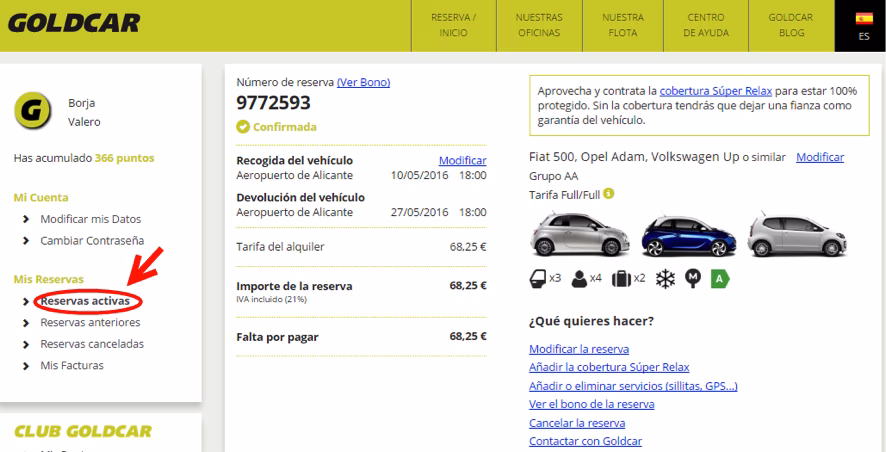Viewport: 886px width, 452px height.
Task: Click the IVA incluido (21%) note
Action: 271,299
